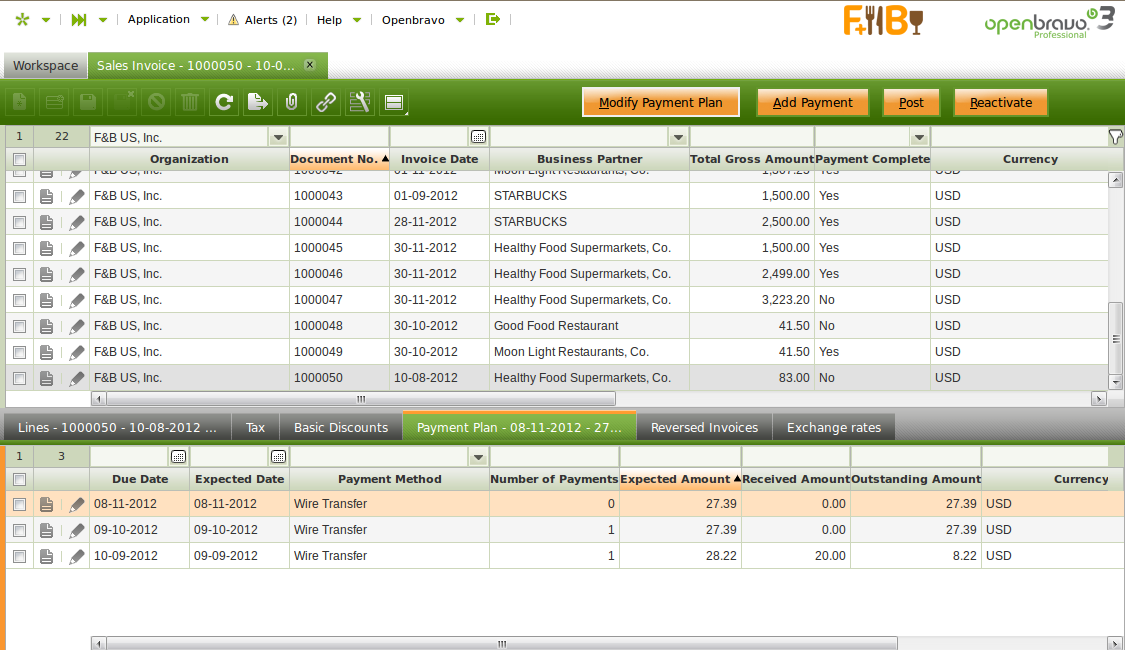Open the Payment Method filter dropdown
Viewport: 1125px width, 650px height.
(x=478, y=457)
